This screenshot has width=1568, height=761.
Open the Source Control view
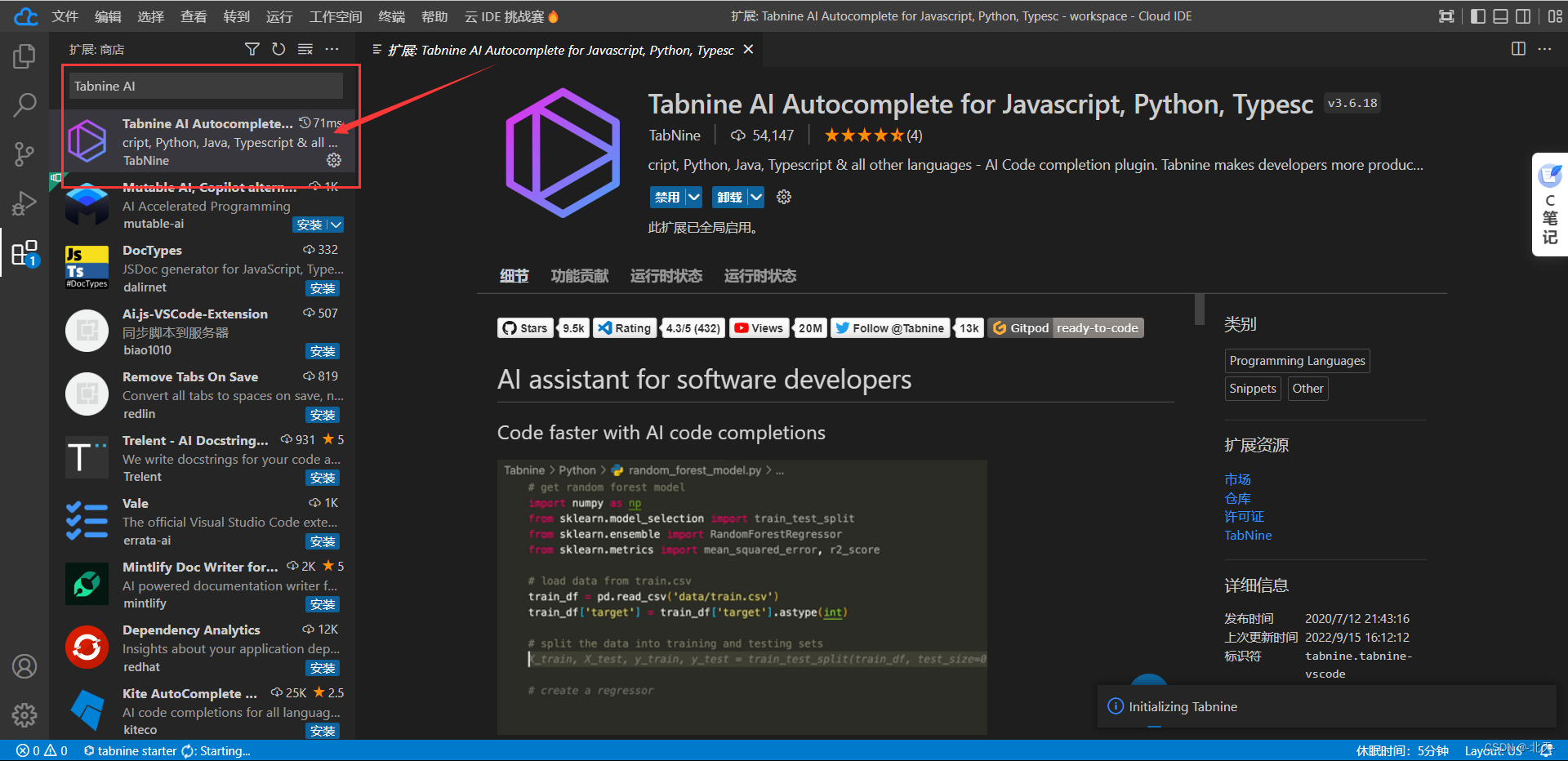point(24,154)
